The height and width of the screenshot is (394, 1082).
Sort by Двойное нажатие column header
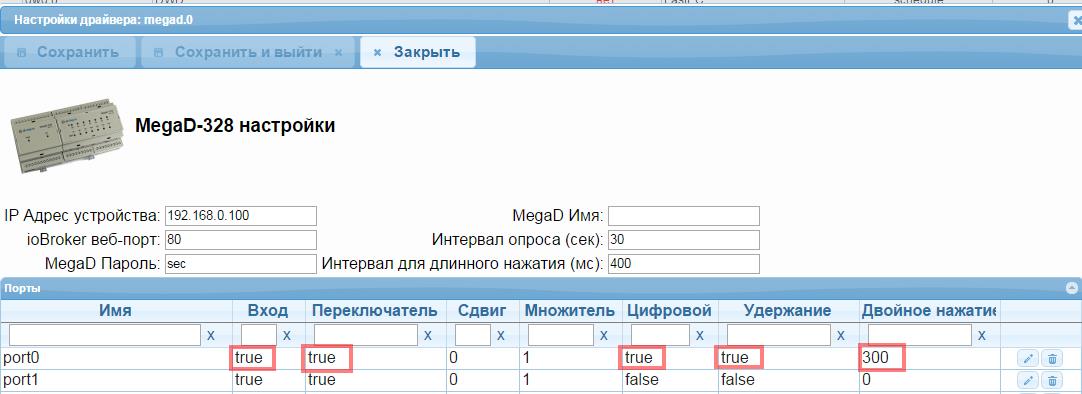[929, 311]
